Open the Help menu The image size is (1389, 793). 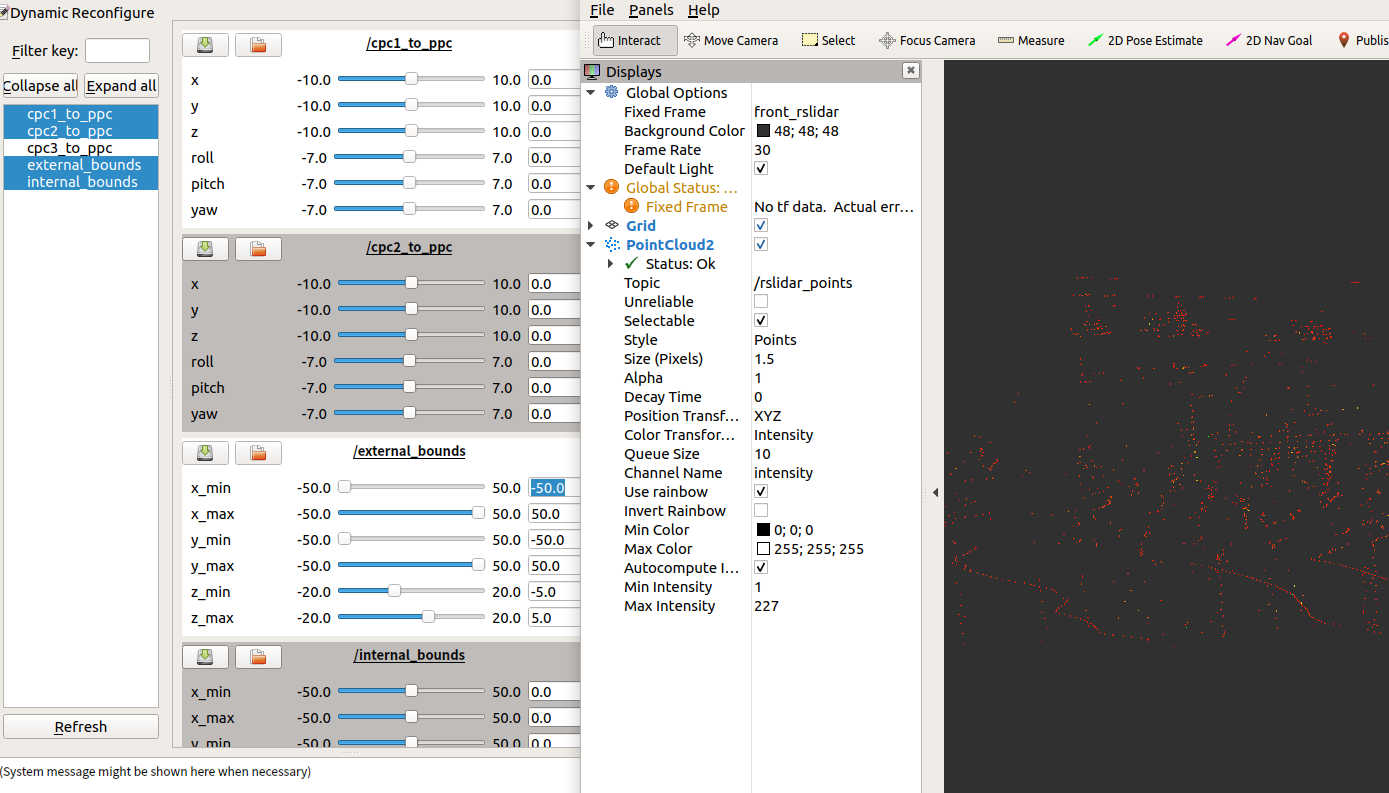tap(703, 10)
